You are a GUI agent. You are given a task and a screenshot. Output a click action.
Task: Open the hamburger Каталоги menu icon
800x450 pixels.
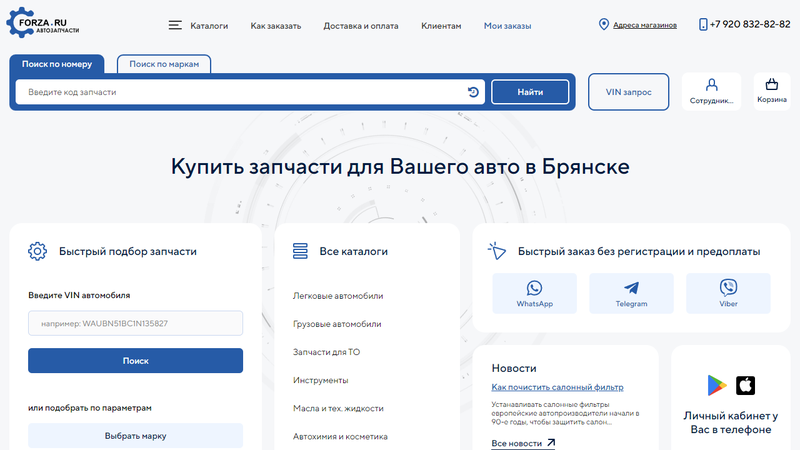point(175,25)
